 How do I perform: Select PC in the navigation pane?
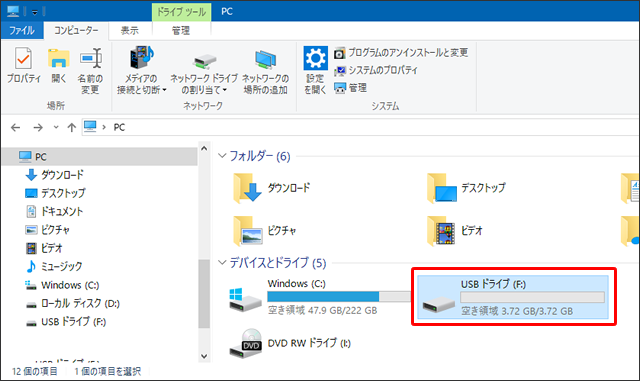click(100, 156)
